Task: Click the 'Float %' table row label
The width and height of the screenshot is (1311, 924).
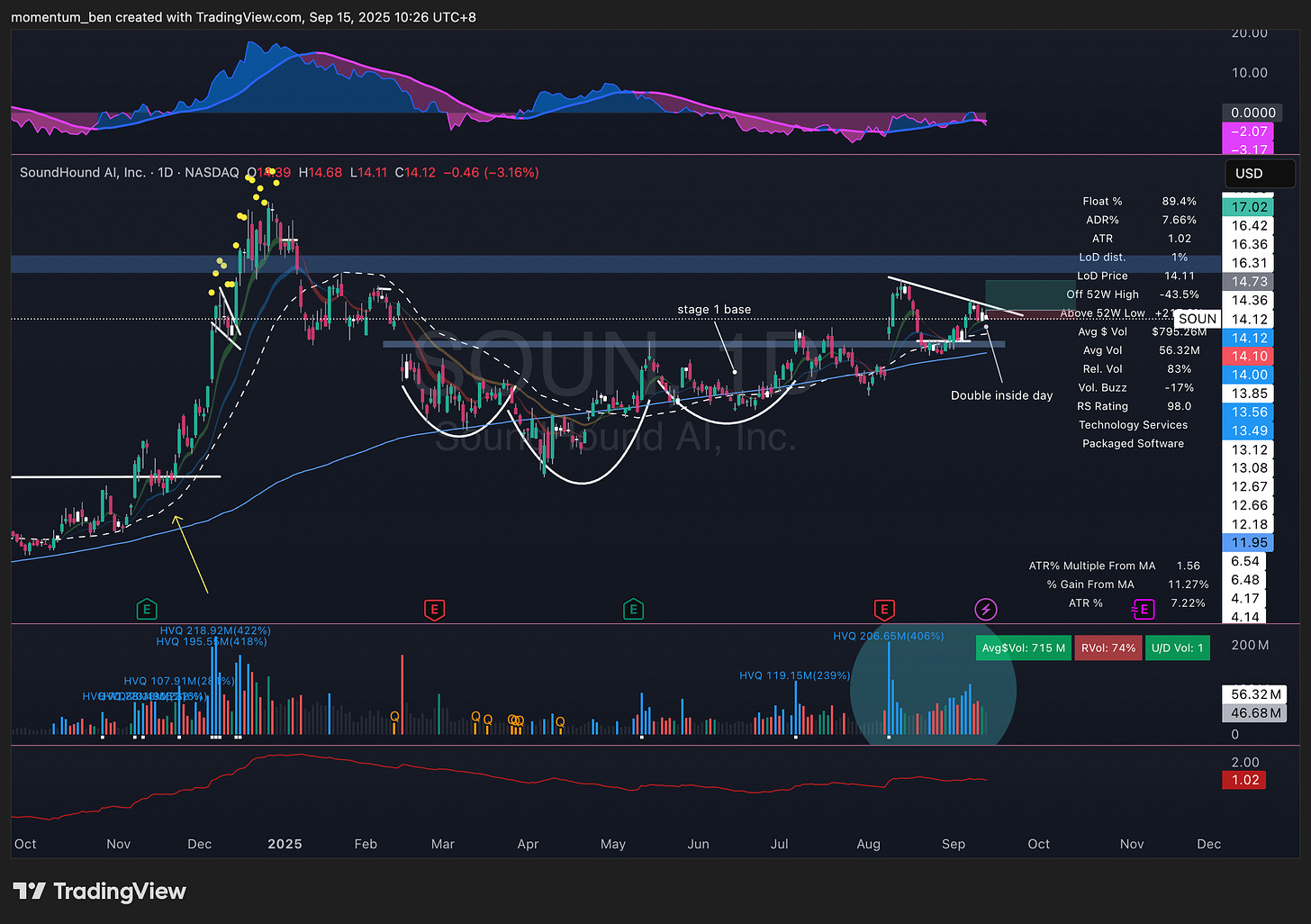Action: tap(1102, 201)
